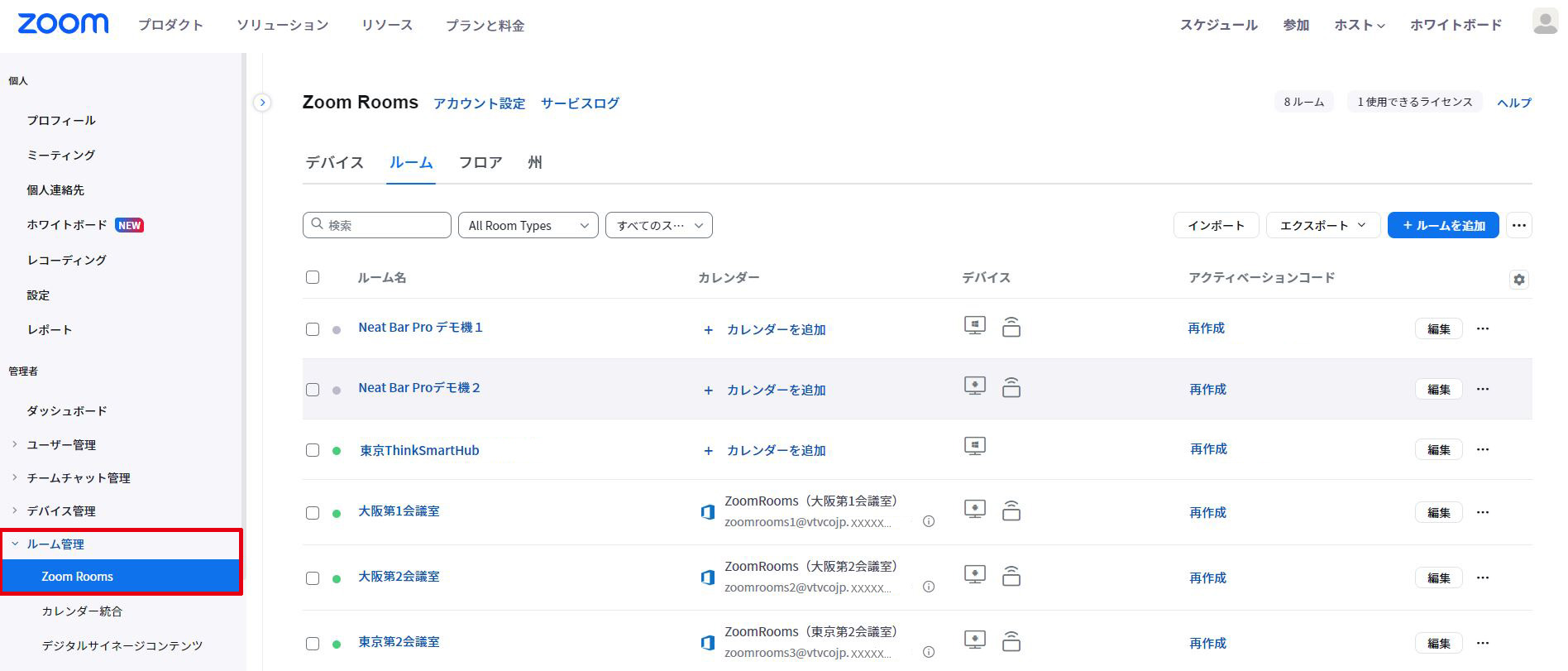
Task: Open the row menu for Neat Bar Proデモ機２
Action: 1483,389
